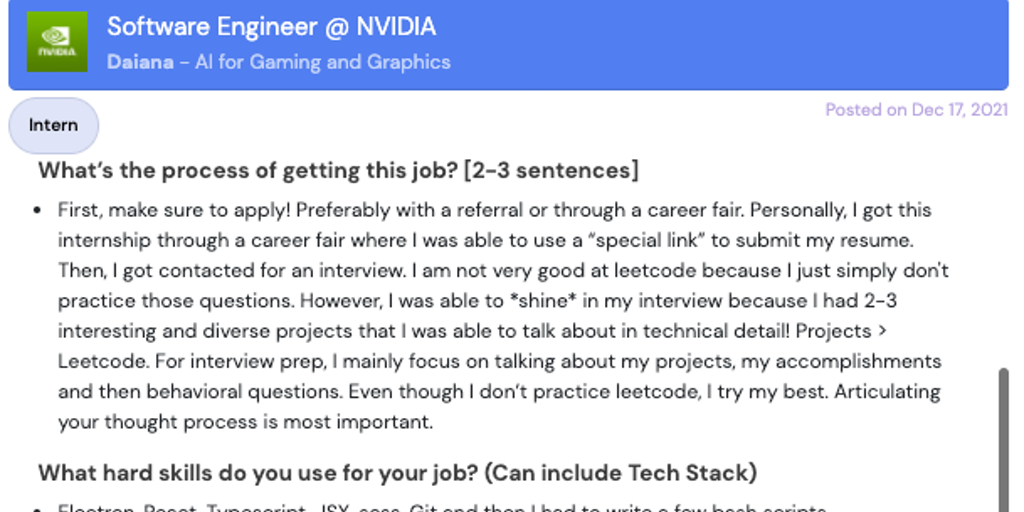Click the partially visible Electron, React, Typescript line
Viewport: 1024px width, 512px height.
tap(440, 508)
